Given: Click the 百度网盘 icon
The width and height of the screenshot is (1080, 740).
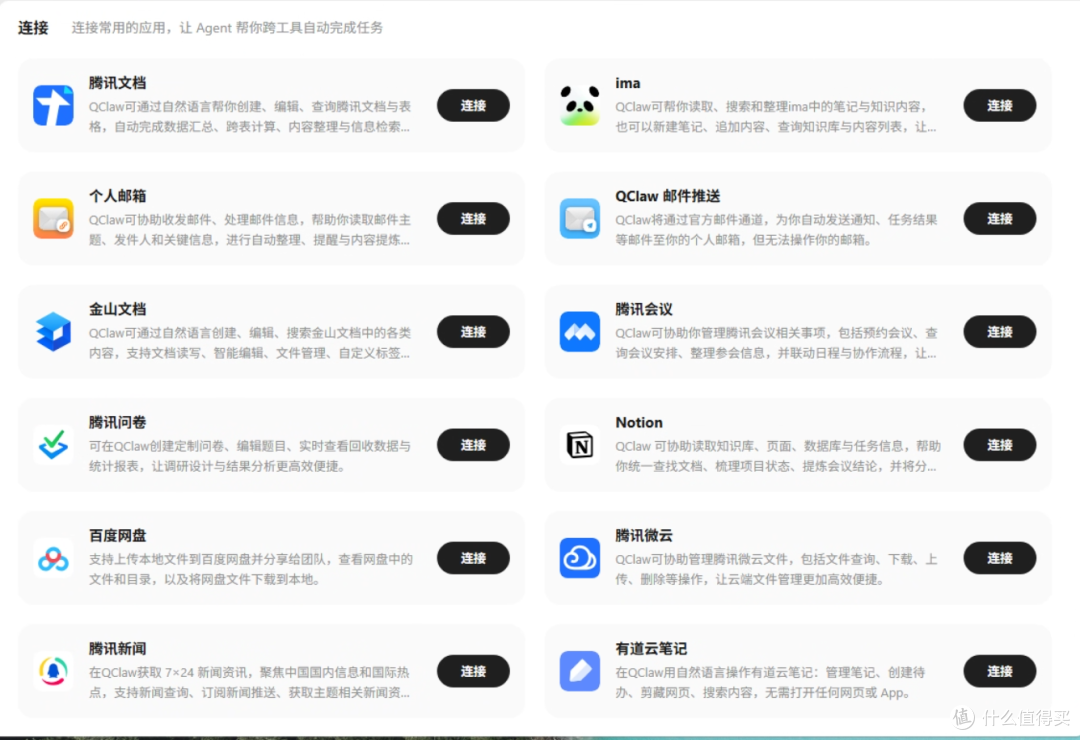Looking at the screenshot, I should 53,558.
